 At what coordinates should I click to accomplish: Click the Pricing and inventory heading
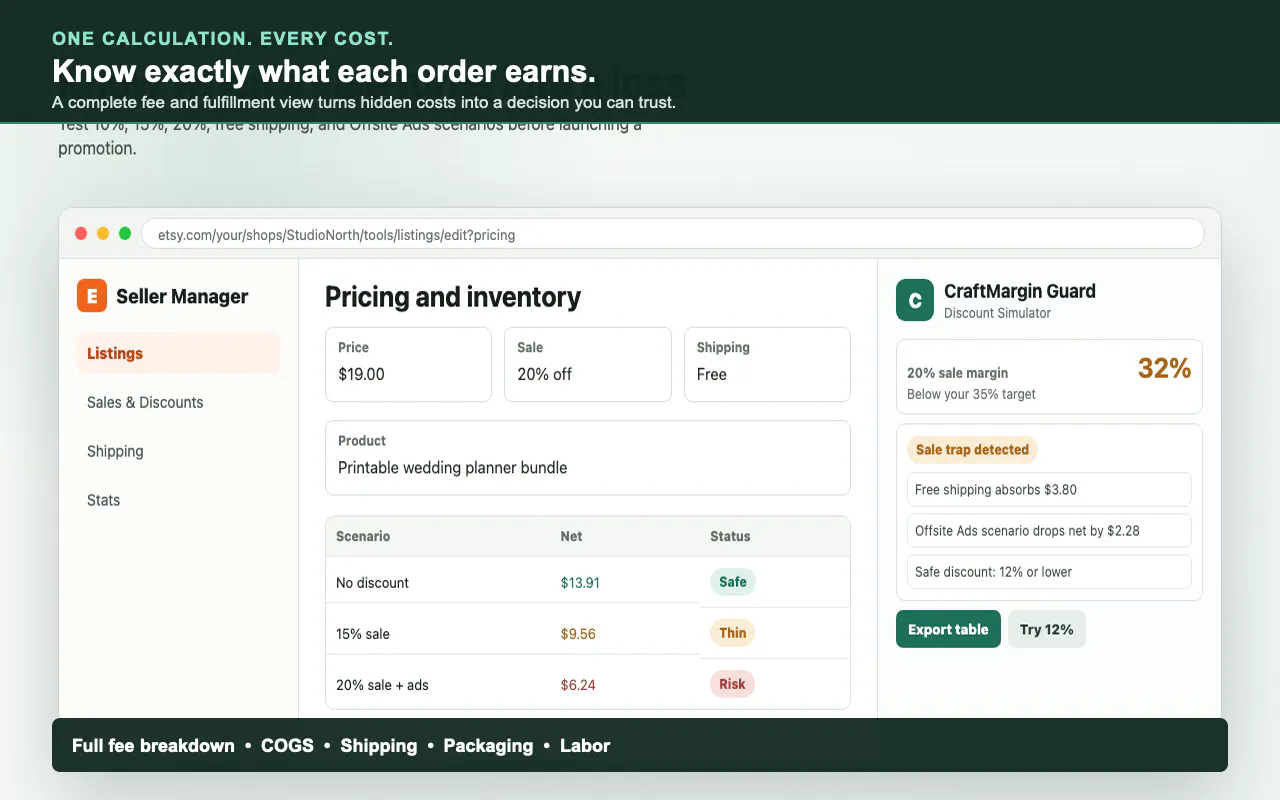pyautogui.click(x=453, y=297)
